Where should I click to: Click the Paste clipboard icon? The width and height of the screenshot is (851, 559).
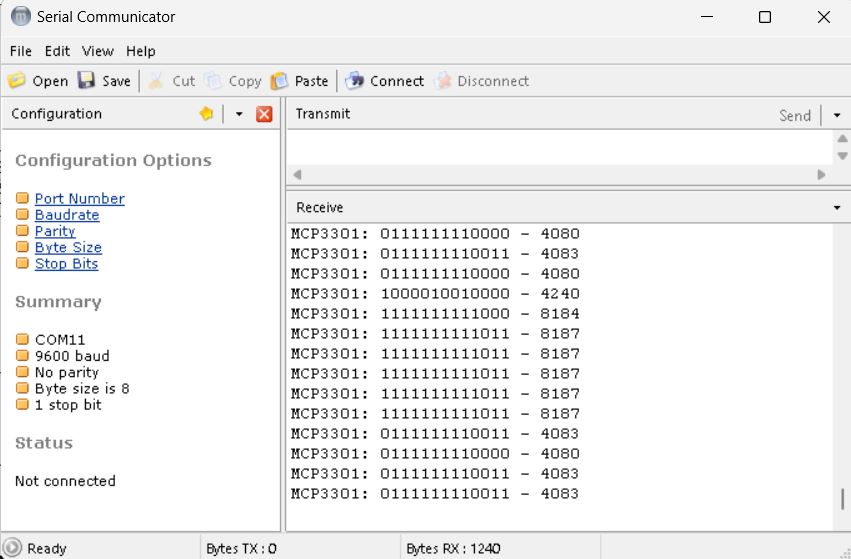coord(280,81)
